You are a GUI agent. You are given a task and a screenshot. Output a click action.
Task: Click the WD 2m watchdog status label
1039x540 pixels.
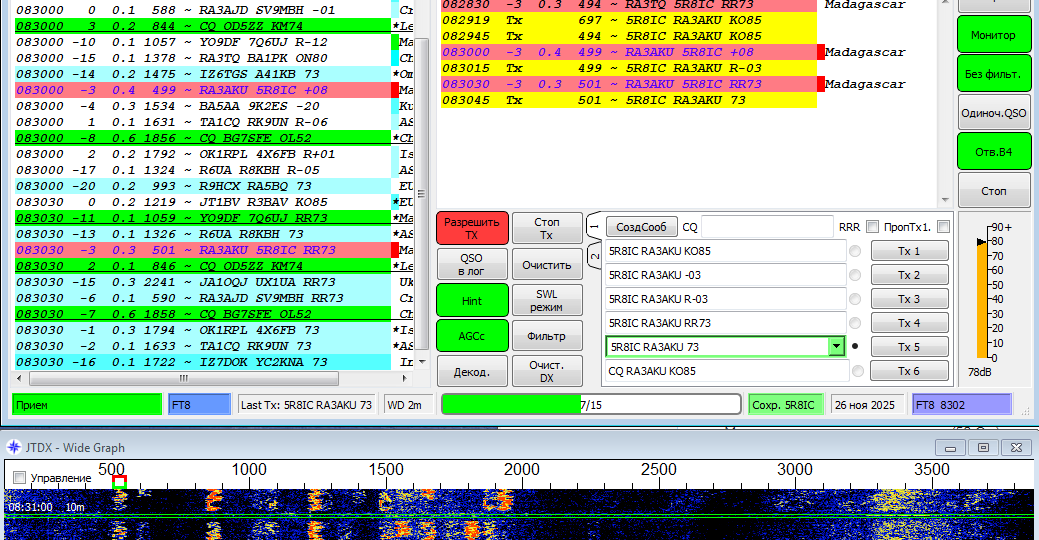click(x=408, y=405)
